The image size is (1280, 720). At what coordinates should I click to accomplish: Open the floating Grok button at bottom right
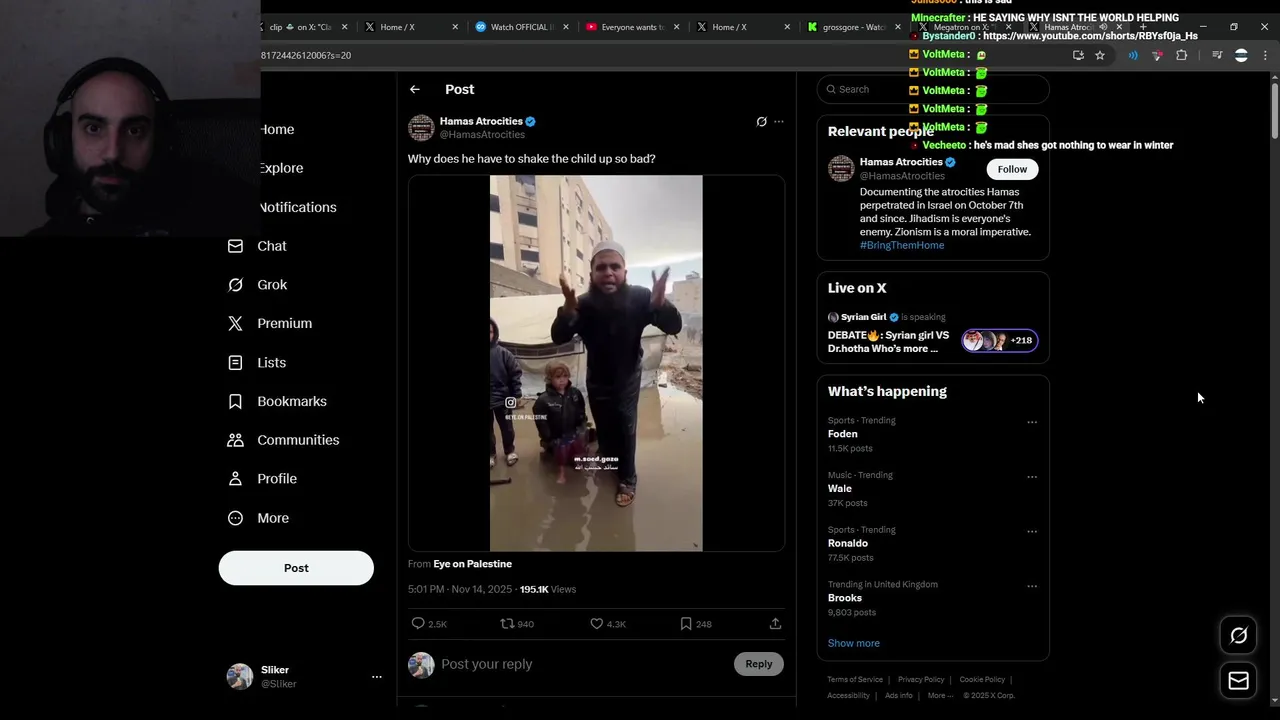tap(1238, 635)
